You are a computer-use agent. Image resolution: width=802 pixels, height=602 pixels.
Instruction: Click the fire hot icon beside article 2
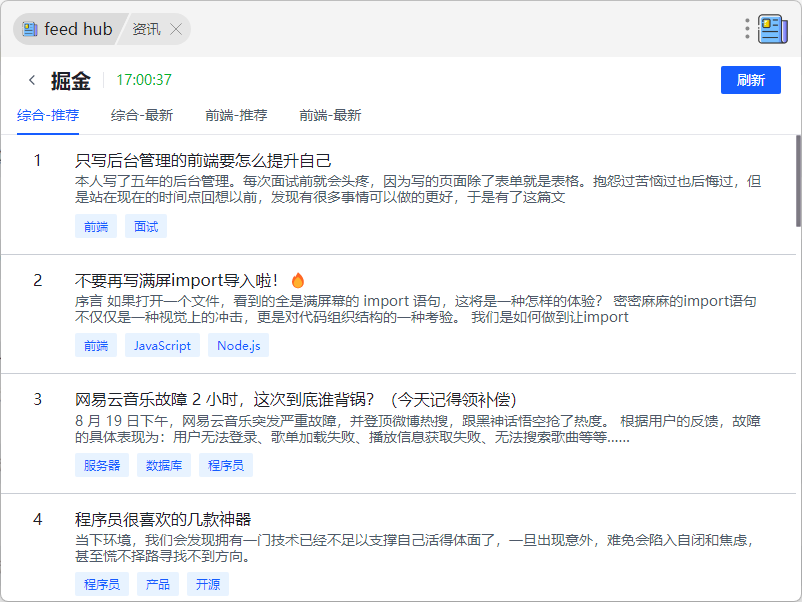click(x=298, y=280)
